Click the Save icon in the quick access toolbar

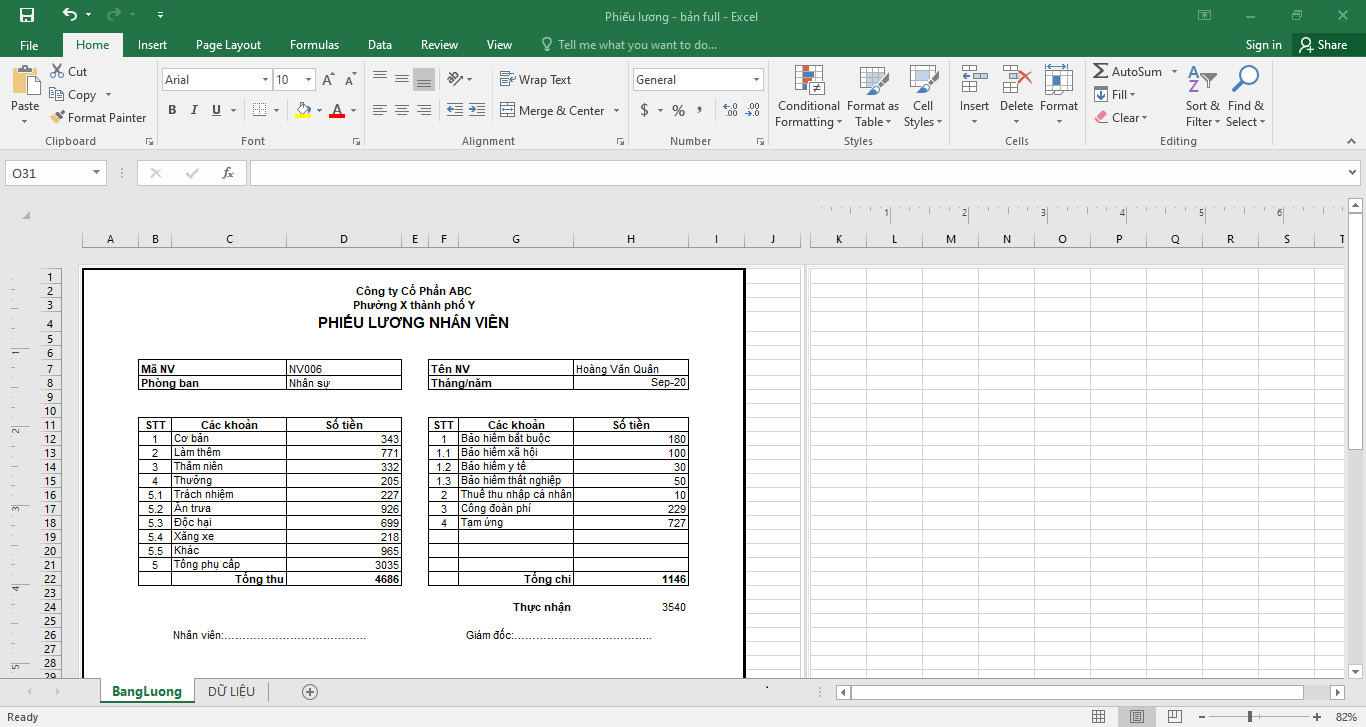tap(27, 15)
